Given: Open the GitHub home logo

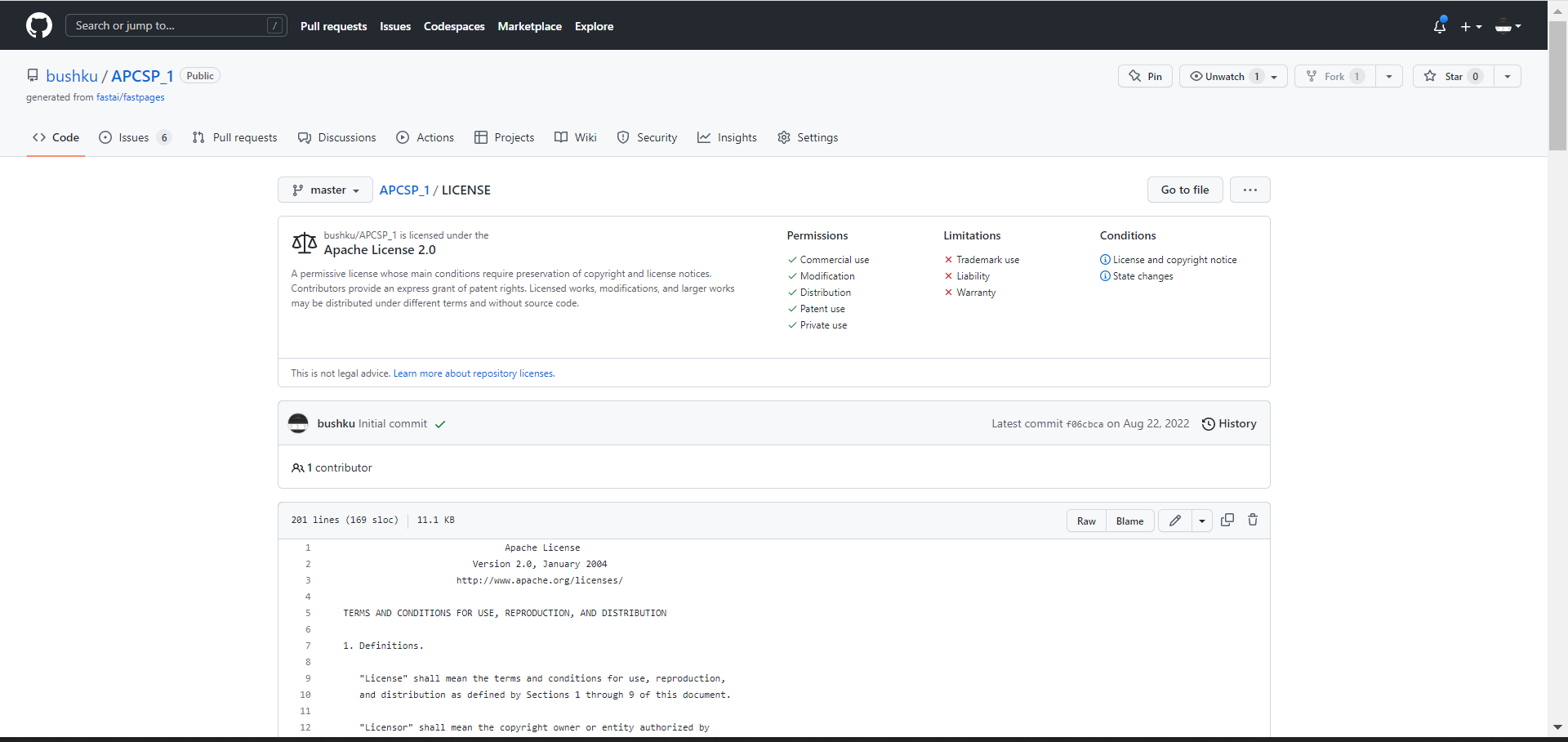Looking at the screenshot, I should [x=39, y=25].
